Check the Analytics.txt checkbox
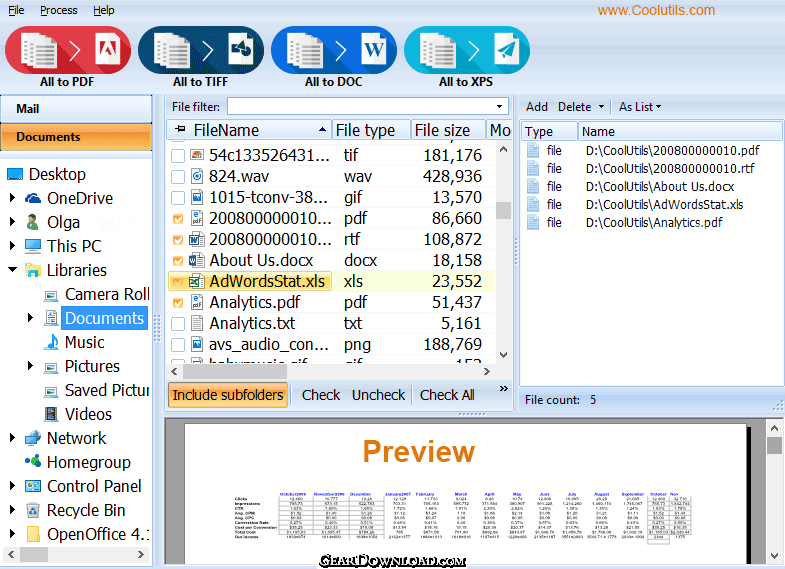Image resolution: width=785 pixels, height=569 pixels. (x=178, y=324)
